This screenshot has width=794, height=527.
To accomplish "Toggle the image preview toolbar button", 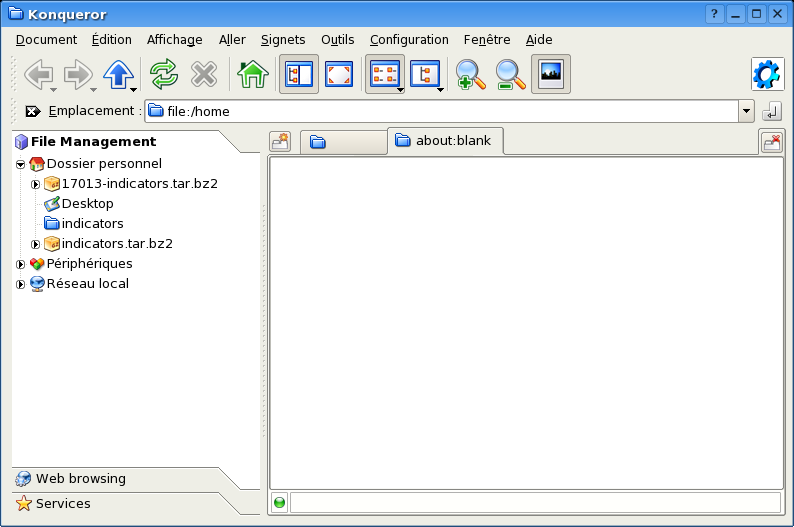I will [551, 74].
